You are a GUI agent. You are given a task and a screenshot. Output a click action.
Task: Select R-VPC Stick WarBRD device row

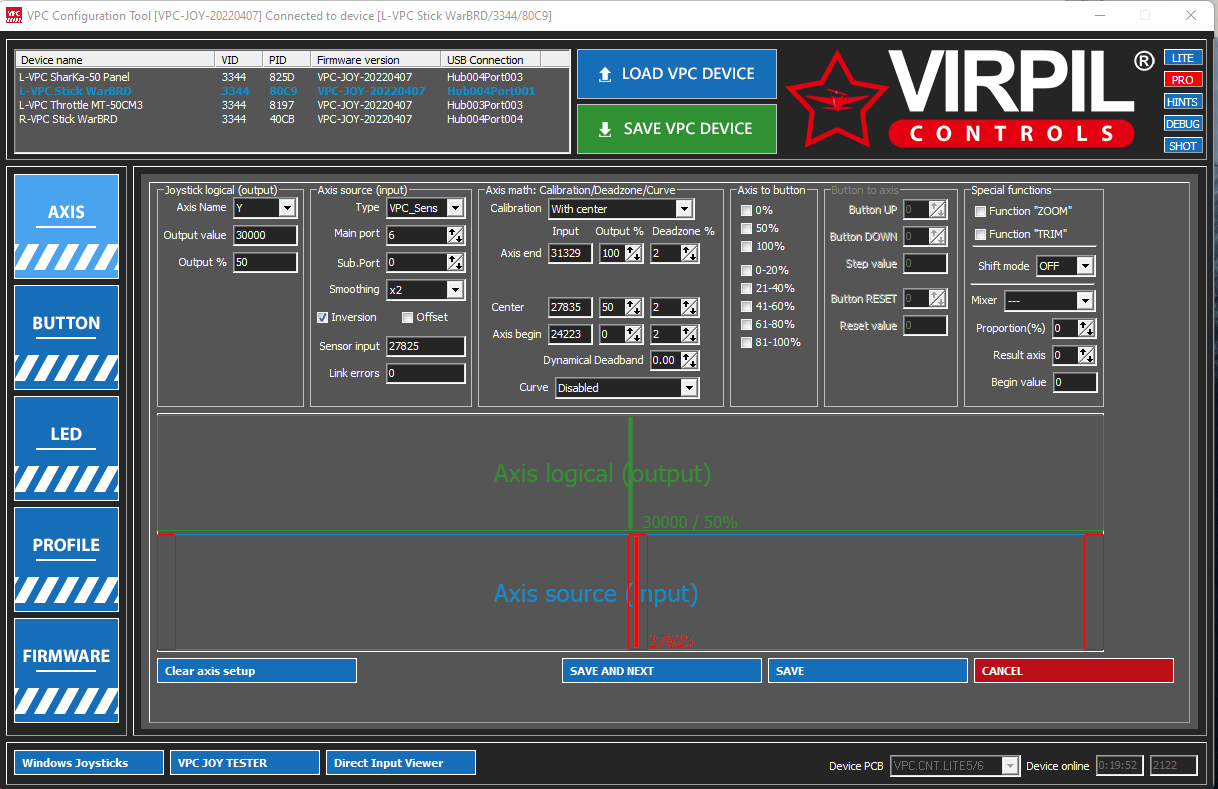coord(292,119)
